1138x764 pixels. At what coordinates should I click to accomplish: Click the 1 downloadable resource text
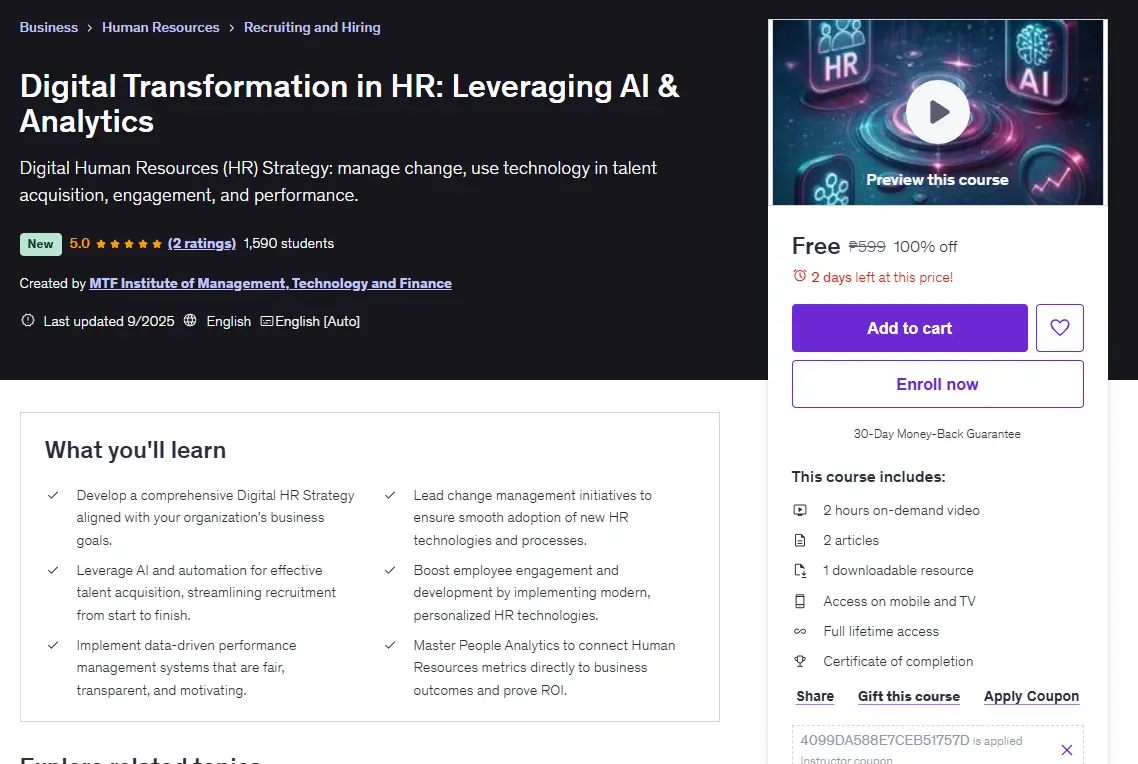(898, 570)
